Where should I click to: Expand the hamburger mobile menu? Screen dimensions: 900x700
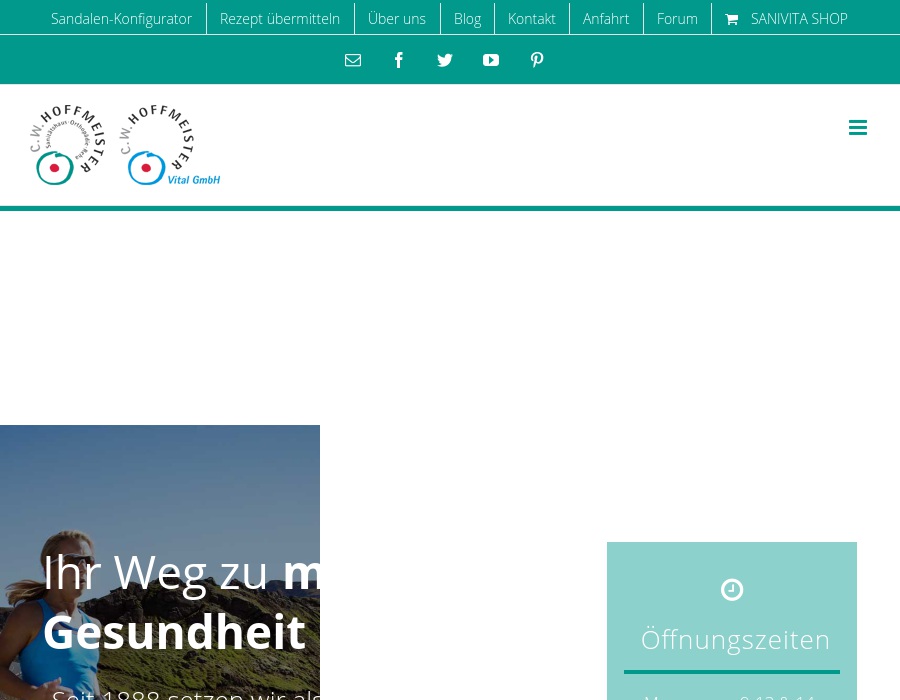click(858, 127)
